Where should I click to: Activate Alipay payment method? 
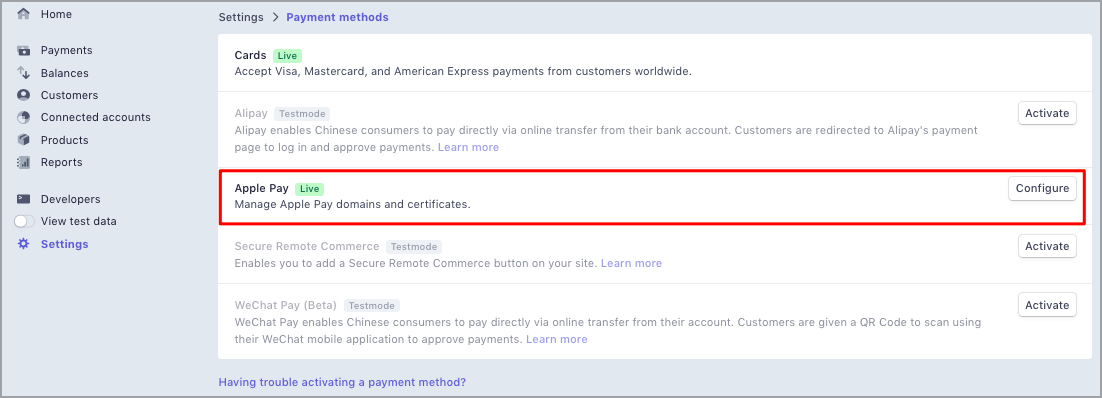click(1047, 113)
